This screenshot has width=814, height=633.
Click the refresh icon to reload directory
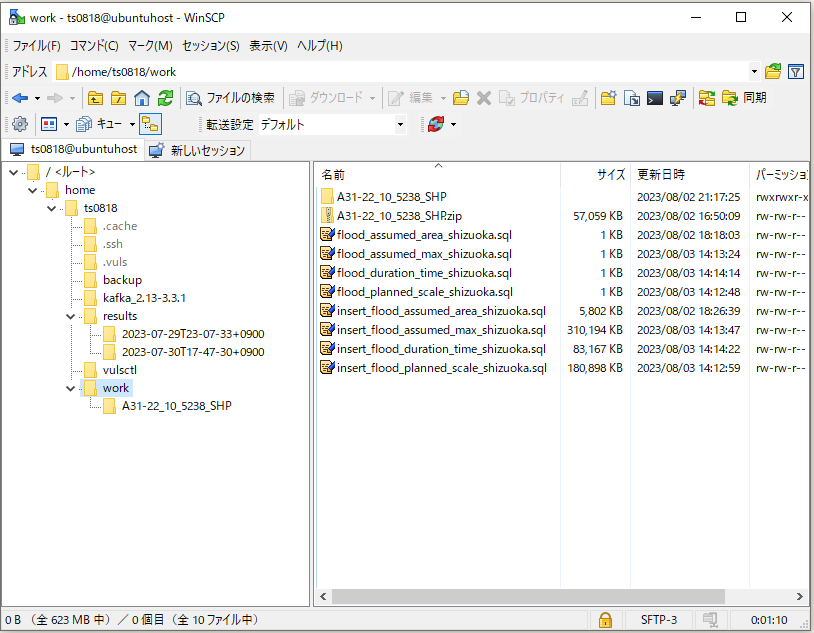point(167,99)
